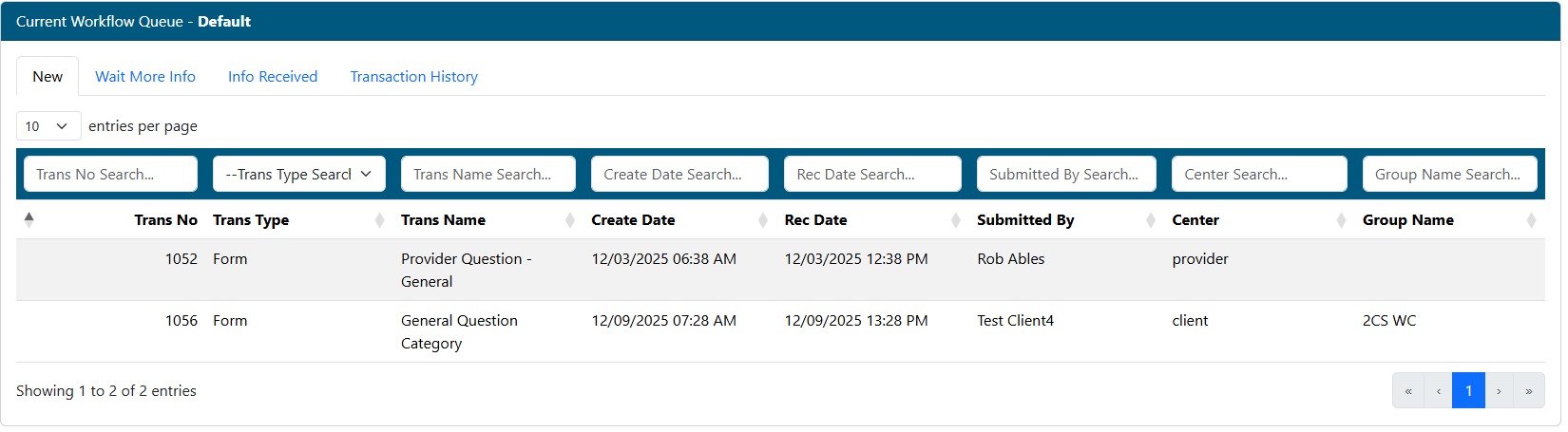This screenshot has width=1568, height=432.
Task: Toggle sort icon for Create Date
Action: click(x=763, y=220)
